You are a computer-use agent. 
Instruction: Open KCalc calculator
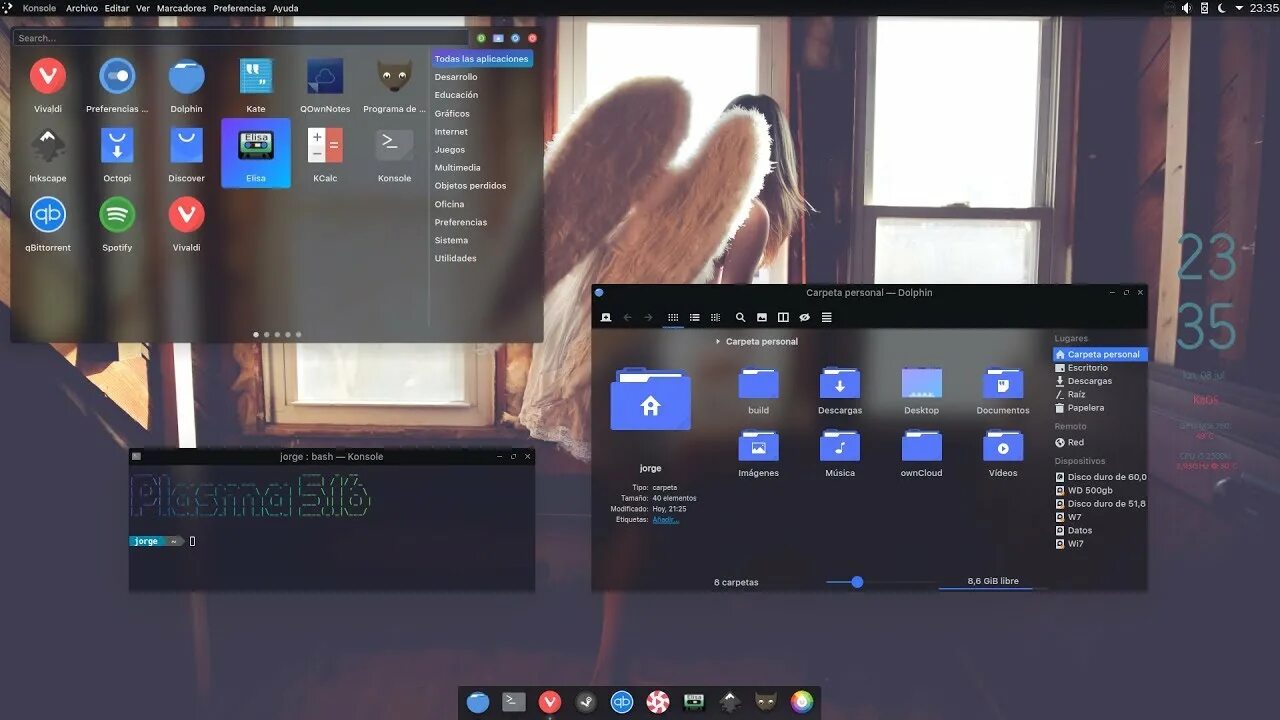tap(325, 154)
